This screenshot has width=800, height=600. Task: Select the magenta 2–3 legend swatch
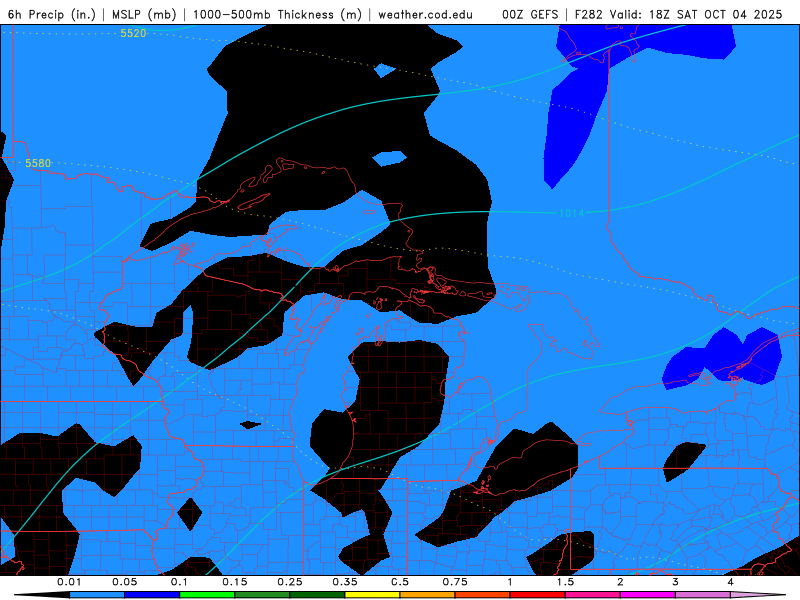point(648,595)
